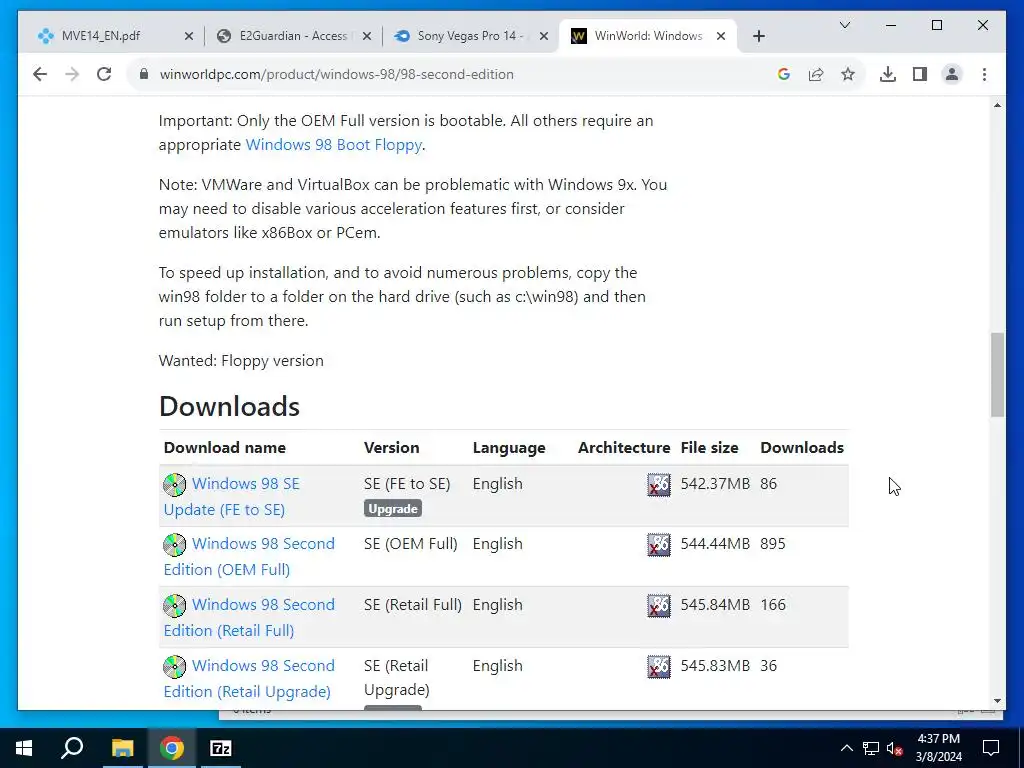Open a new tab
The image size is (1024, 768).
click(758, 36)
